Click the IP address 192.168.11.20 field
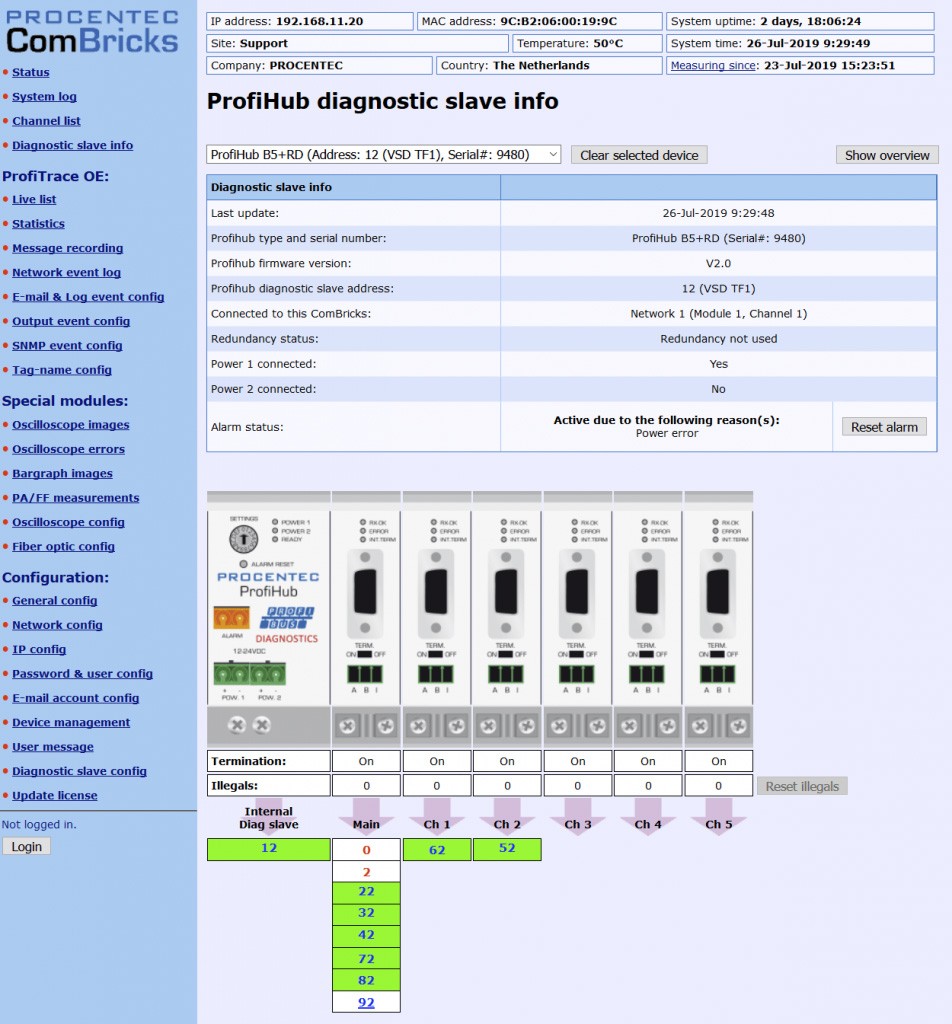The height and width of the screenshot is (1024, 952). (309, 21)
